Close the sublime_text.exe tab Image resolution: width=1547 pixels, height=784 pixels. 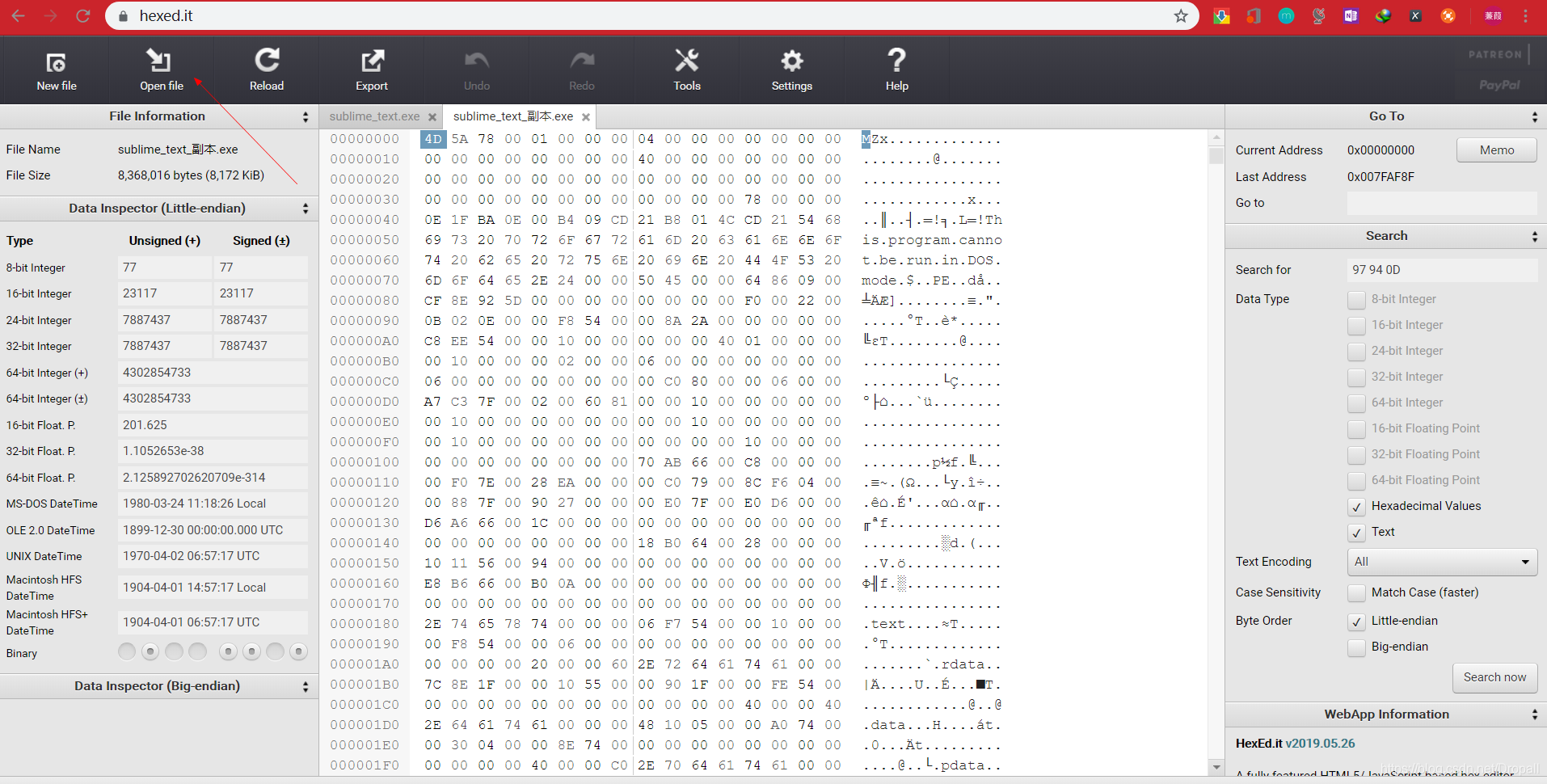tap(432, 117)
